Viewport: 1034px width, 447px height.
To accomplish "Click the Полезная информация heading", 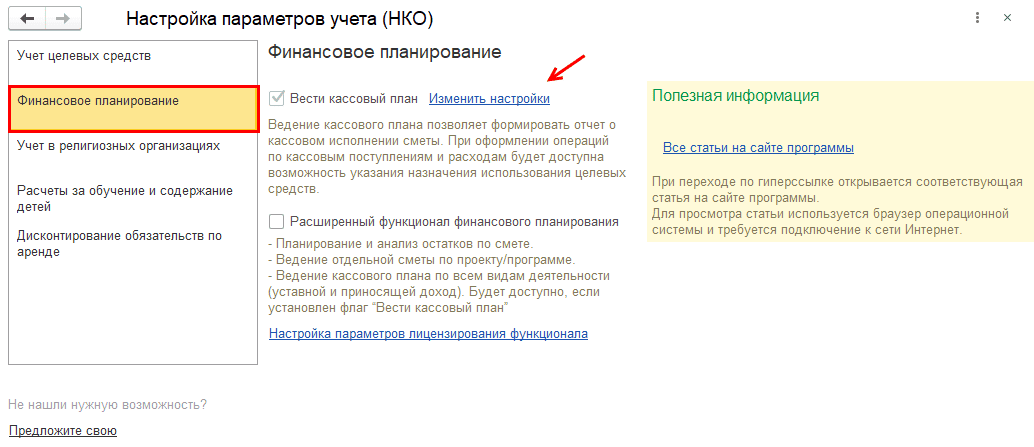I will coord(735,96).
